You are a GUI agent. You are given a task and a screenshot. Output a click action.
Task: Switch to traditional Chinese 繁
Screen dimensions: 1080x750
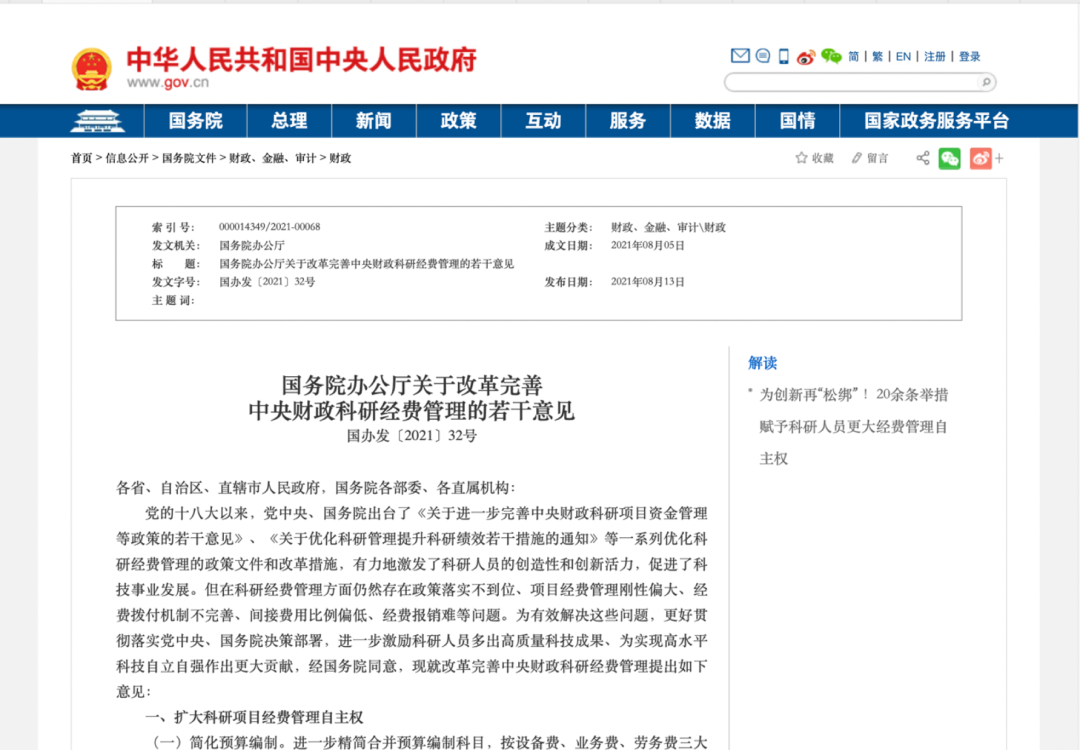coord(877,57)
